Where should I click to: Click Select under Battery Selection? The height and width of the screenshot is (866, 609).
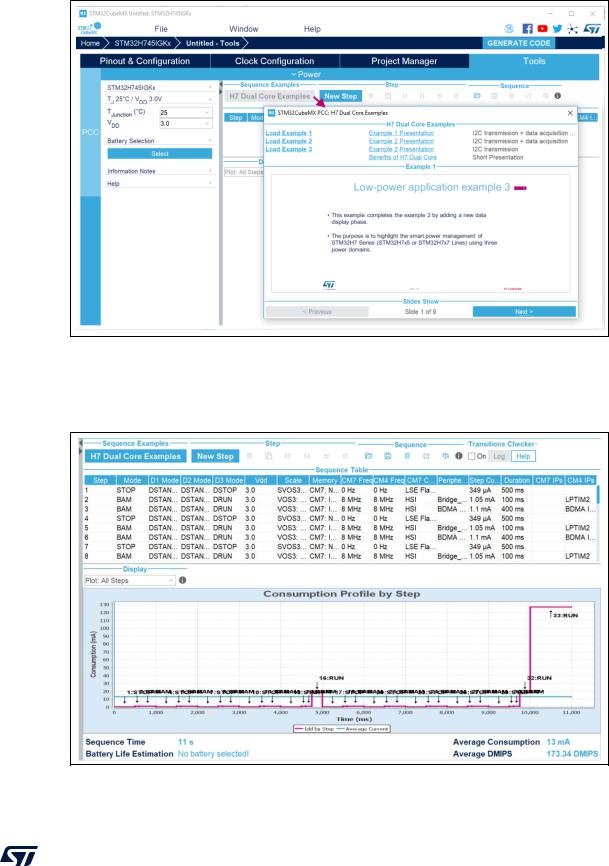(160, 154)
